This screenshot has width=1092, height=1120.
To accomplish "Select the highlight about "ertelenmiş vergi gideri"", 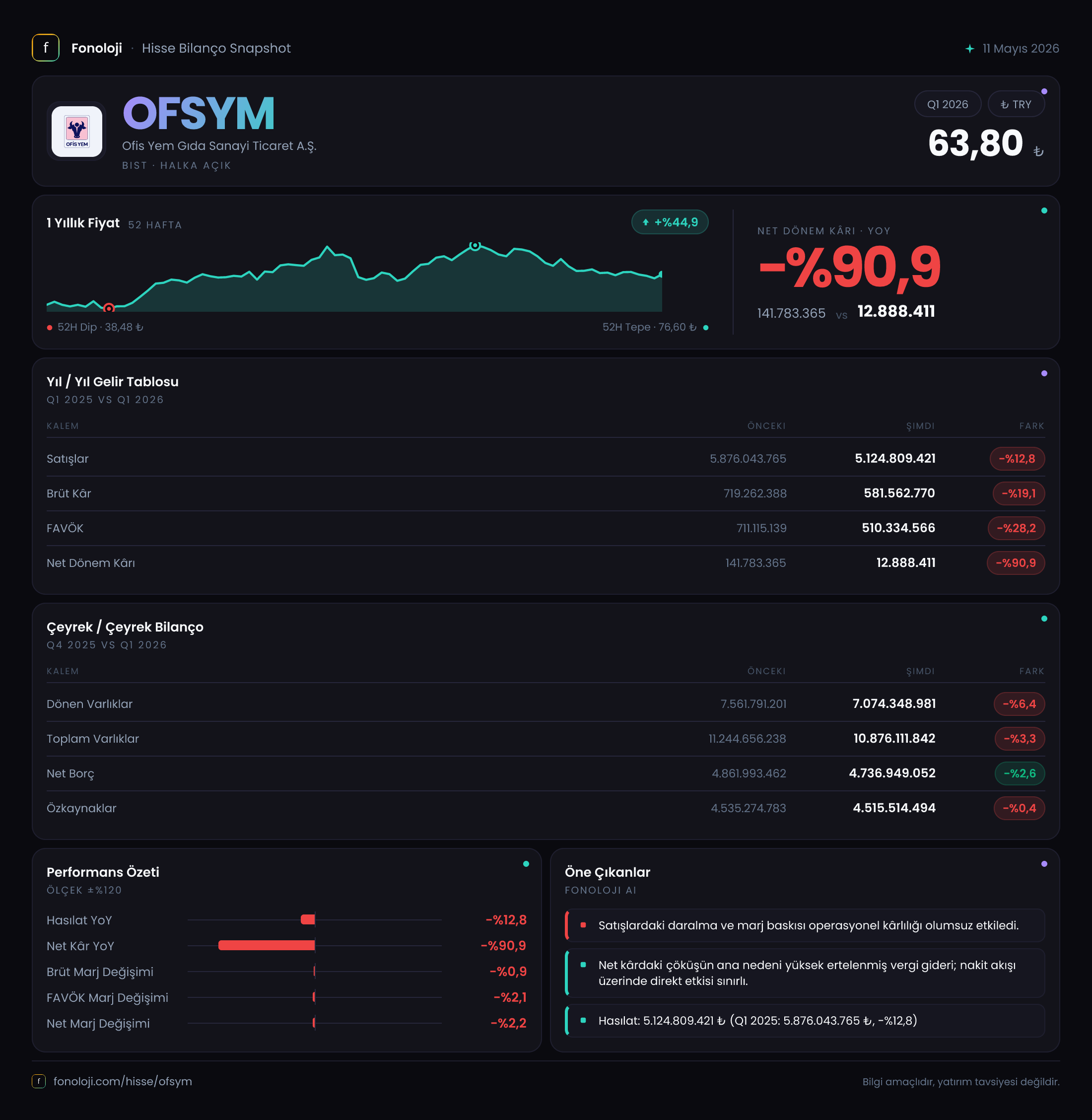I will pyautogui.click(x=805, y=973).
